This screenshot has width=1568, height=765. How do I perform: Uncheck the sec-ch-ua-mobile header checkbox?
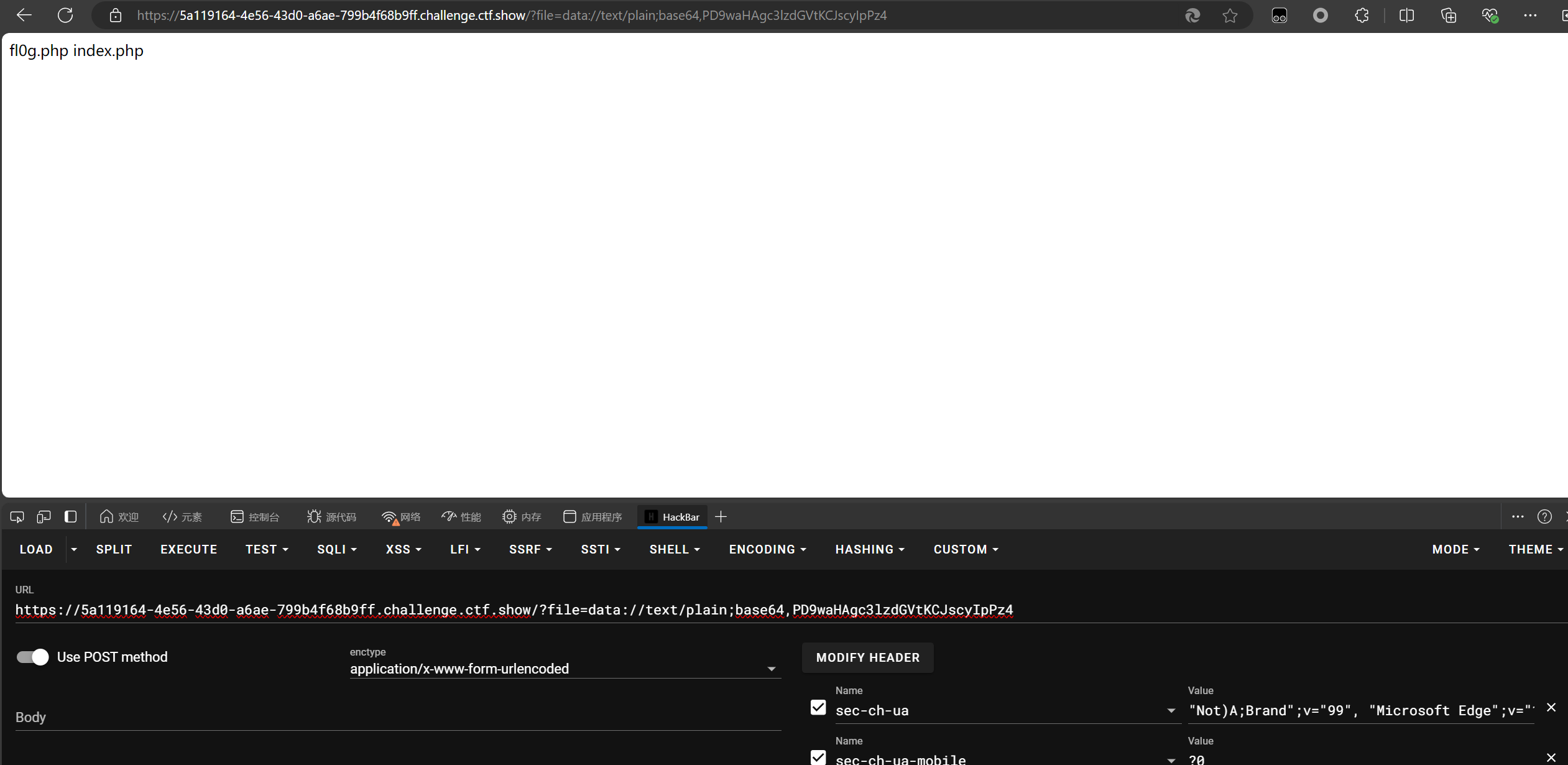tap(818, 757)
